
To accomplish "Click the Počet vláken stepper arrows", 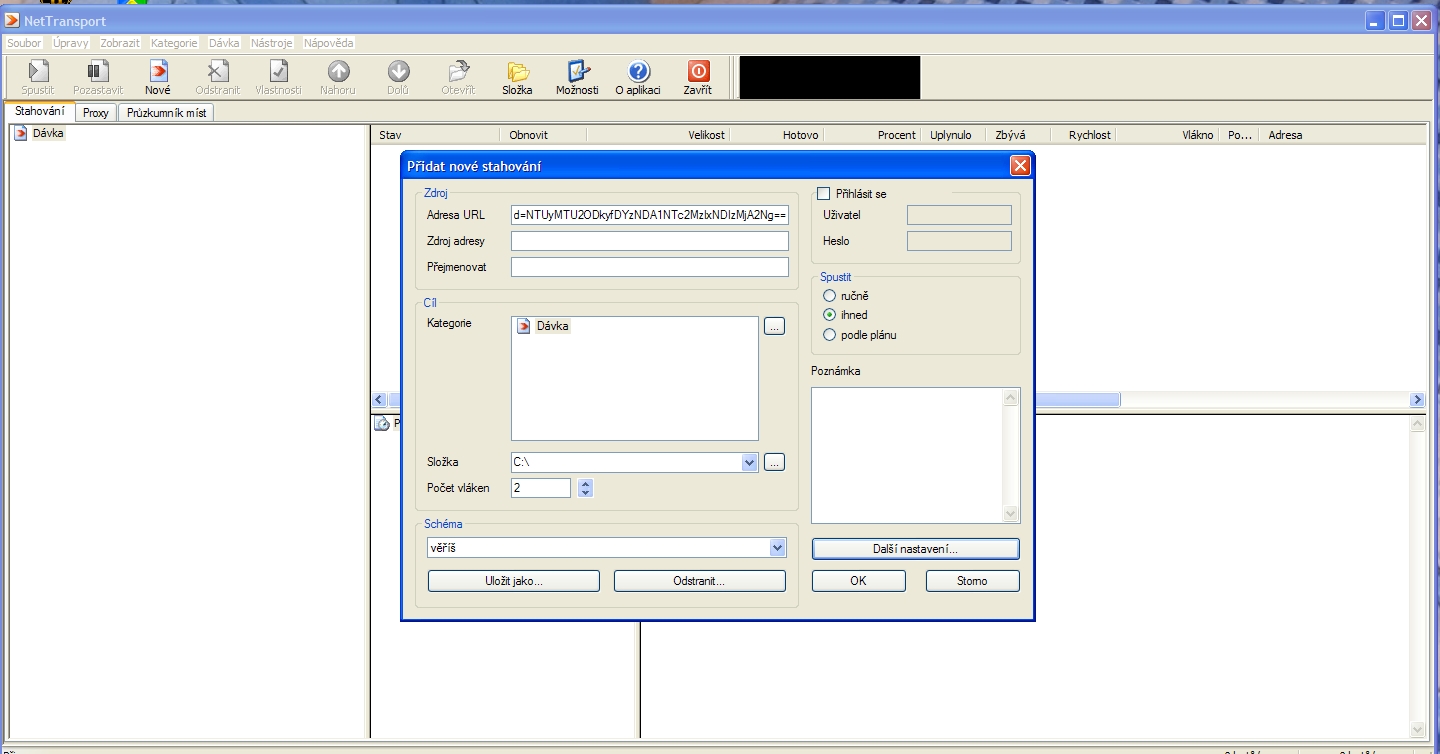I will click(x=586, y=488).
